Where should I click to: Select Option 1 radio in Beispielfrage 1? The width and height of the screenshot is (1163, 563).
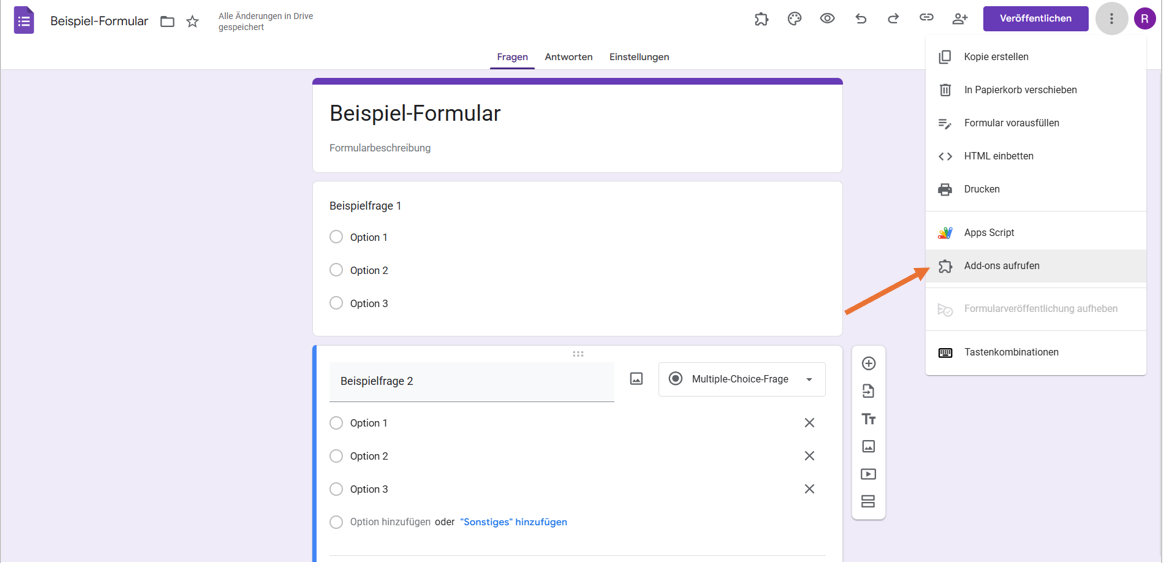tap(336, 237)
